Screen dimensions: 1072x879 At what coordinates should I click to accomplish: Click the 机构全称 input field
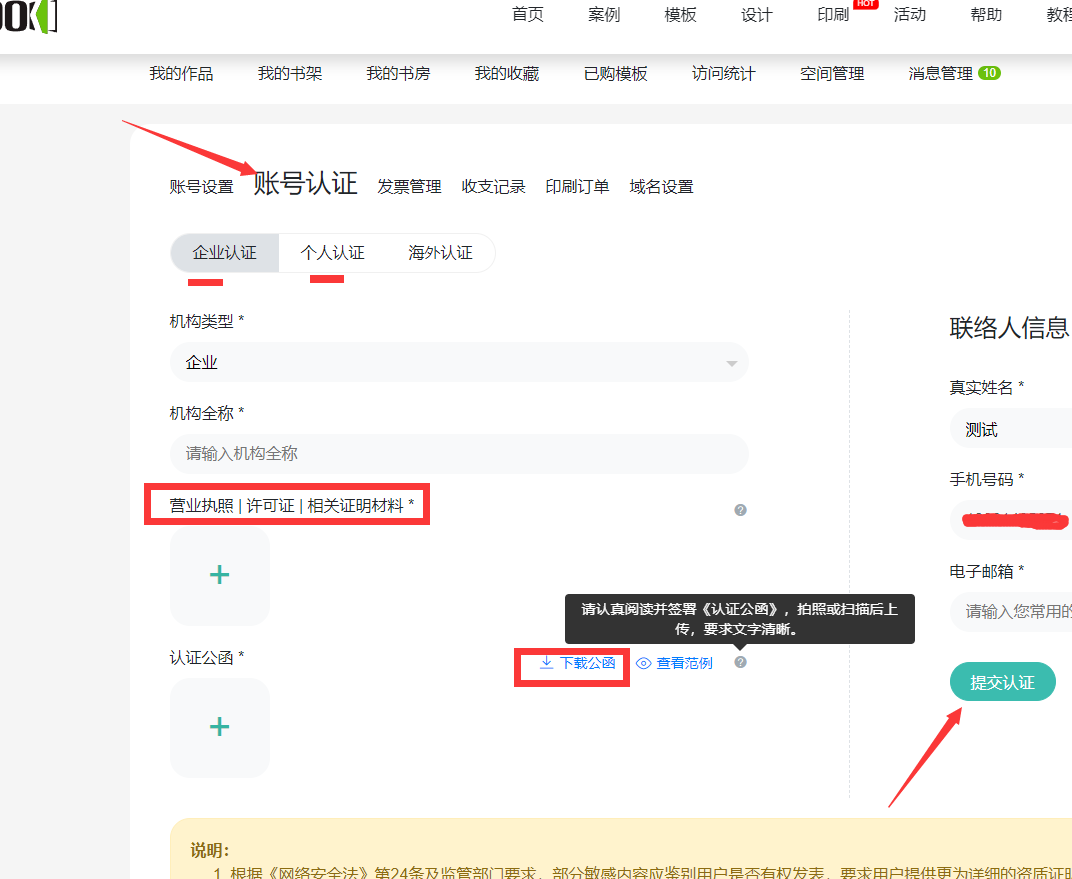point(459,454)
